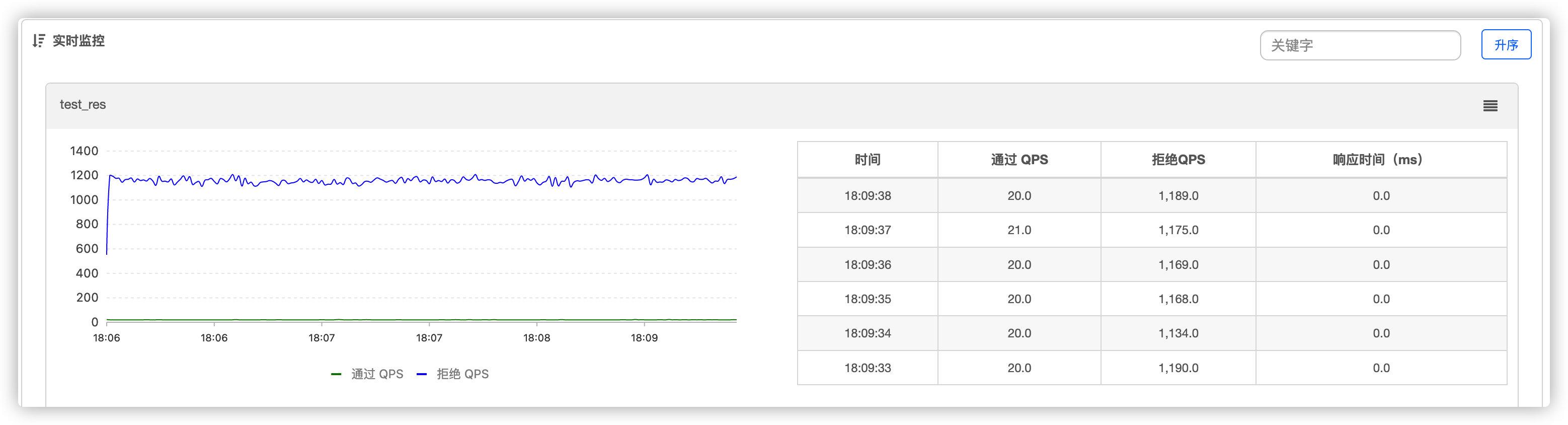
Task: Select the 18:09:36 time cell
Action: point(868,265)
